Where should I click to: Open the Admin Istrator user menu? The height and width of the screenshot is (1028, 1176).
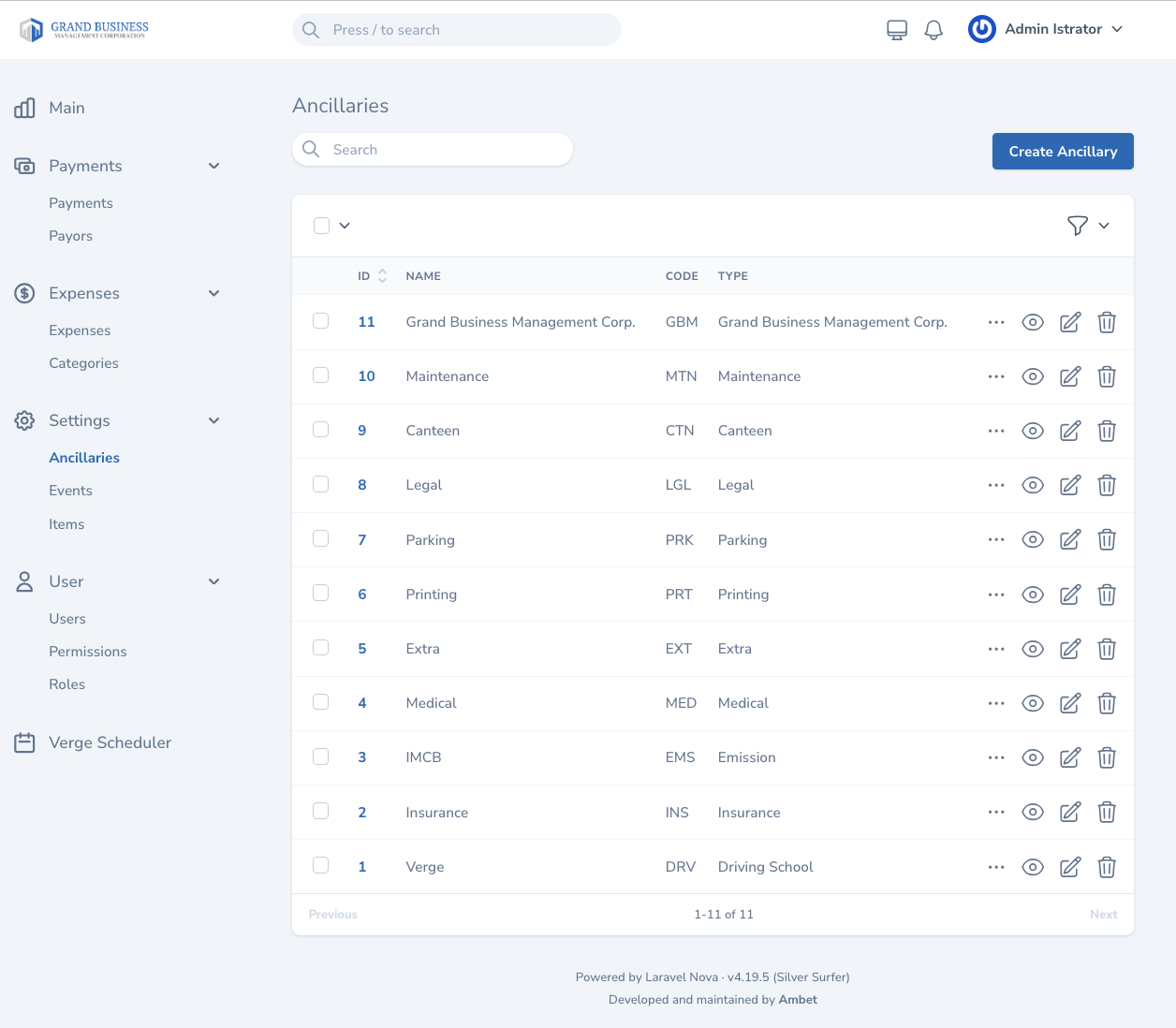(x=1046, y=30)
